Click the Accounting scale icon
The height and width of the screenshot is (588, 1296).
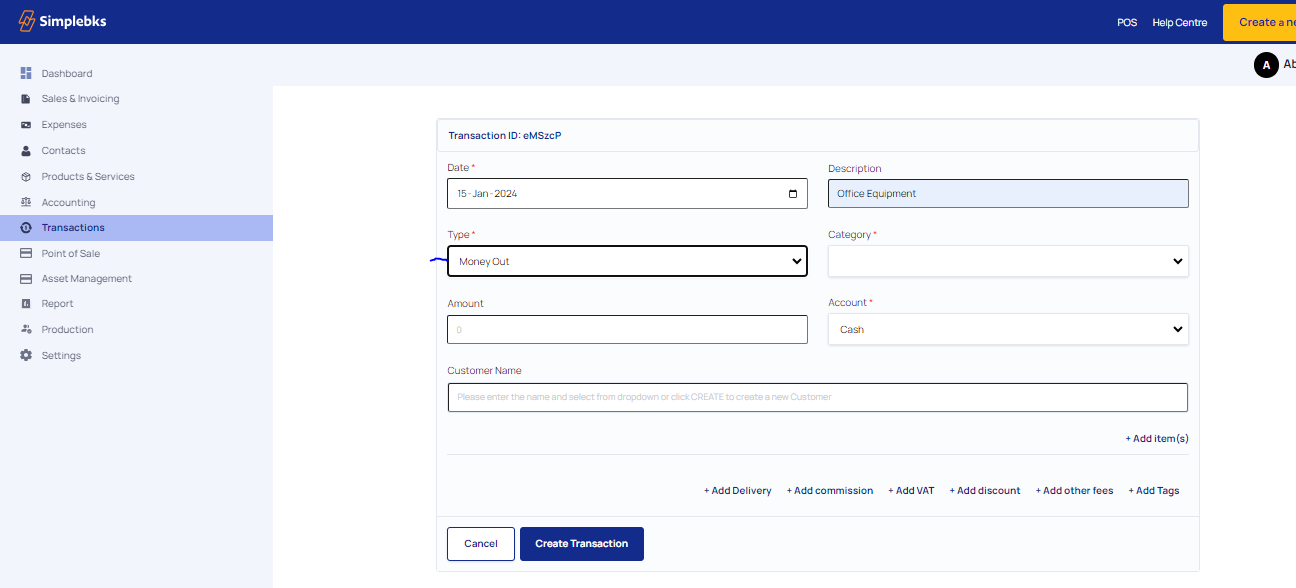pyautogui.click(x=26, y=202)
